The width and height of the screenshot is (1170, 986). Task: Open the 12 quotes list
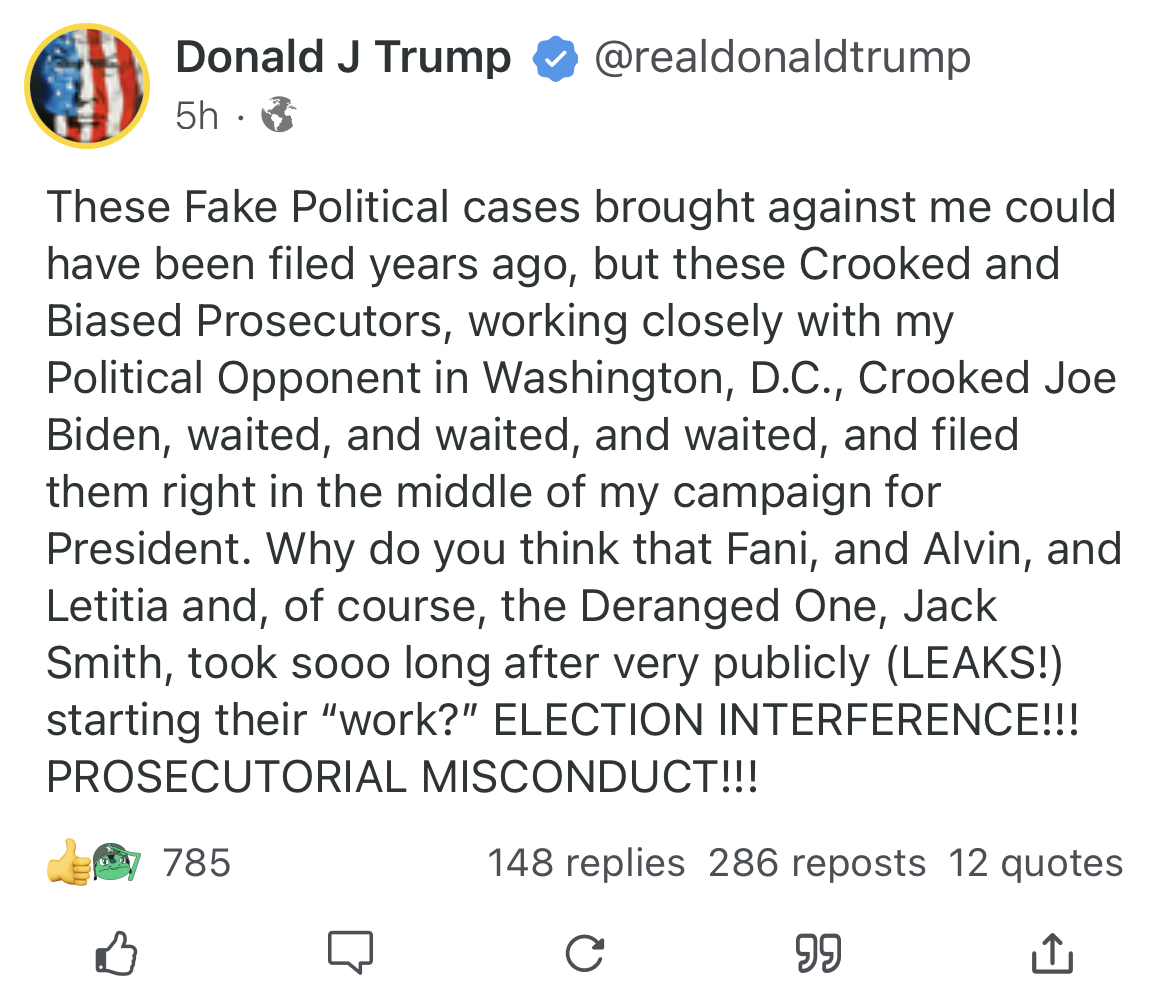(1035, 863)
